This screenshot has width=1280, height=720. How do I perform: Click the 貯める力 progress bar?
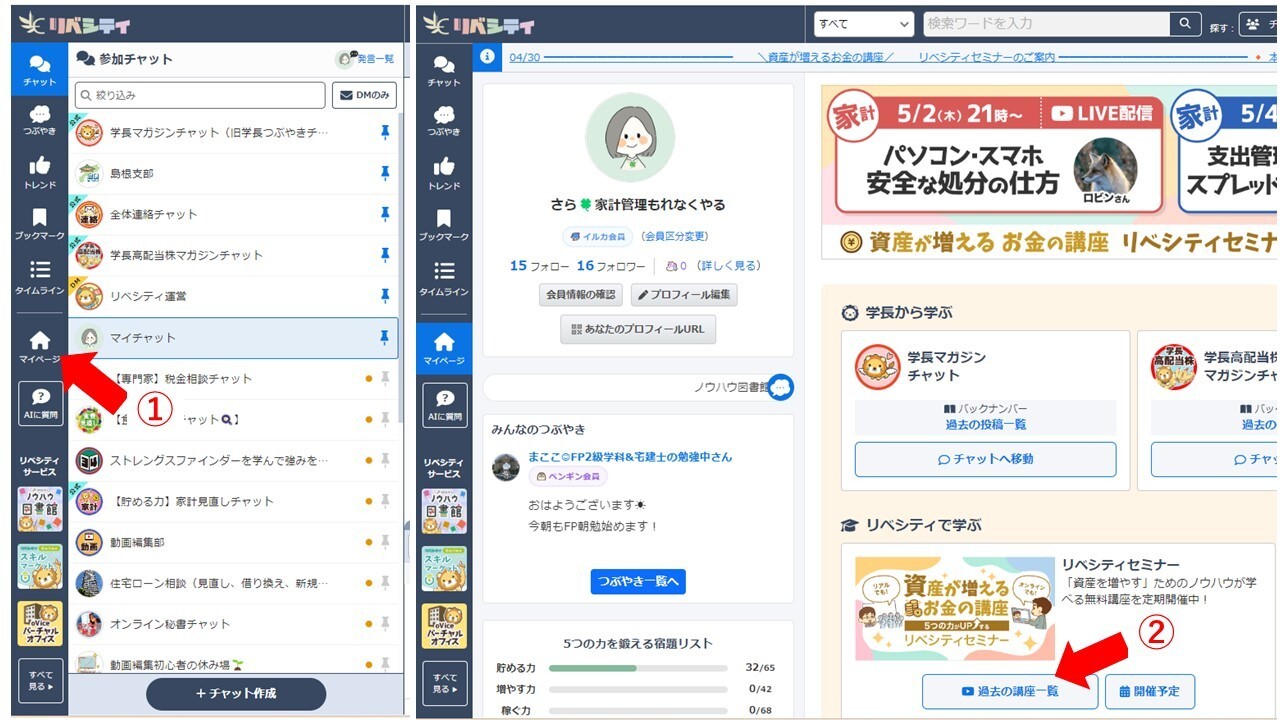(x=638, y=667)
